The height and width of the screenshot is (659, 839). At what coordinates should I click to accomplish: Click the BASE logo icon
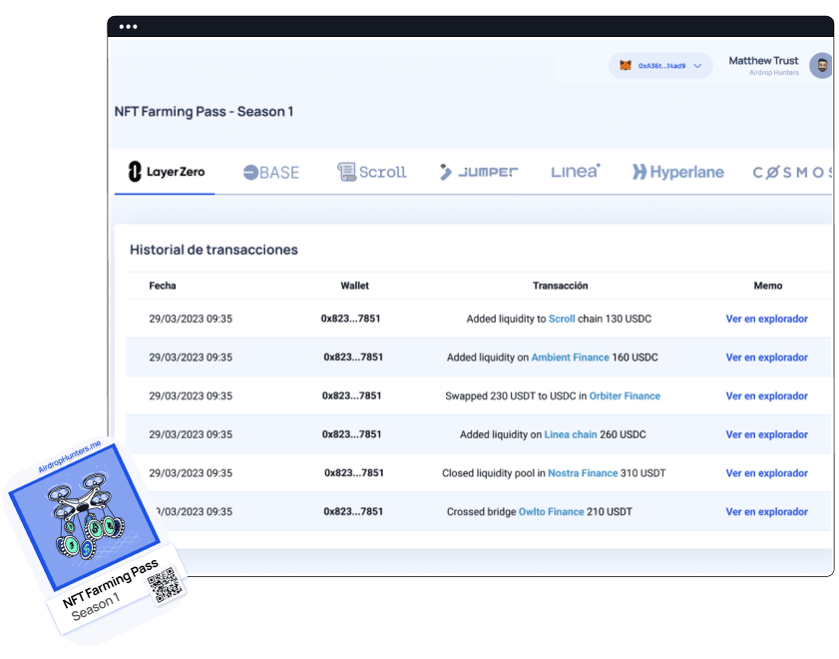point(250,173)
